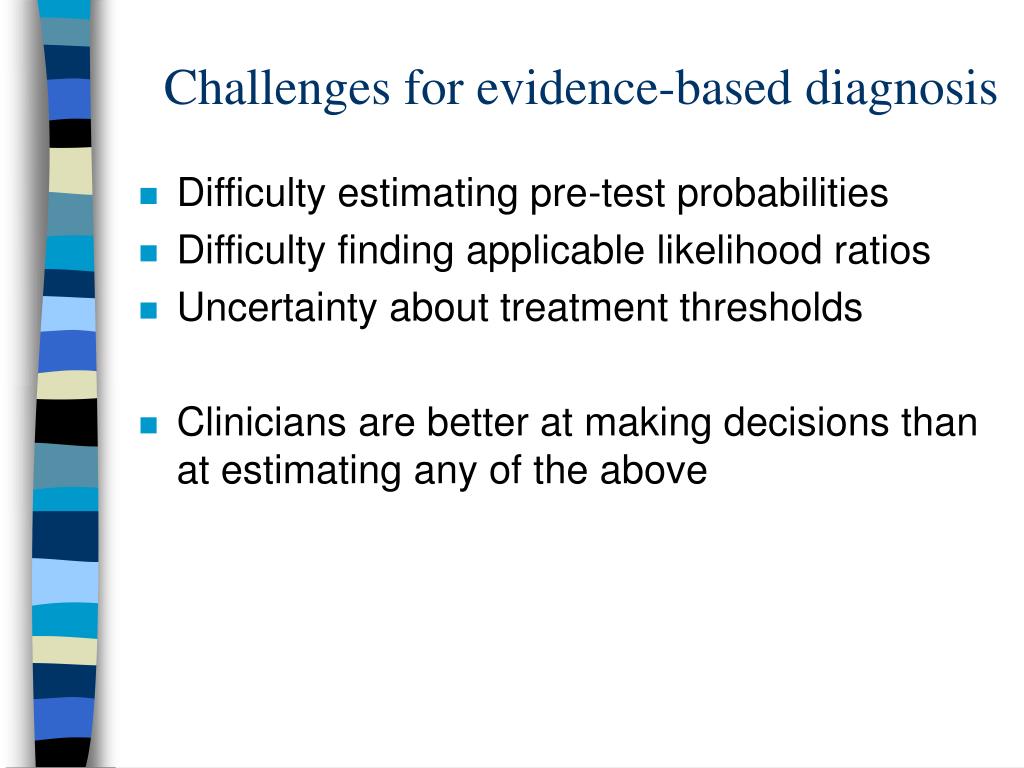The image size is (1024, 768).
Task: Click the large dark navy ribbon block mid-lower
Action: tap(65, 536)
